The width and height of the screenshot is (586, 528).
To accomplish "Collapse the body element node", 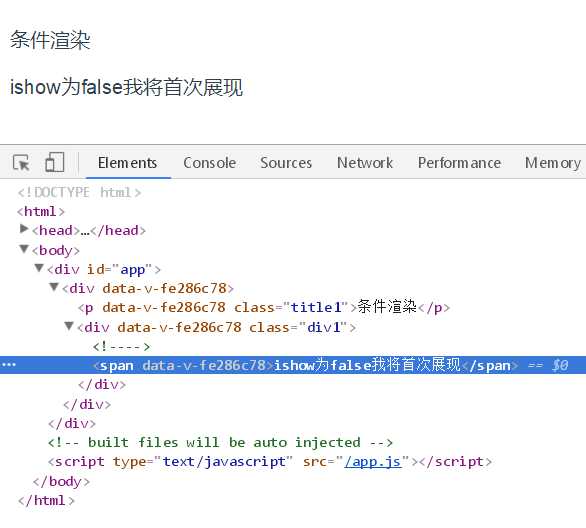I will pyautogui.click(x=24, y=248).
